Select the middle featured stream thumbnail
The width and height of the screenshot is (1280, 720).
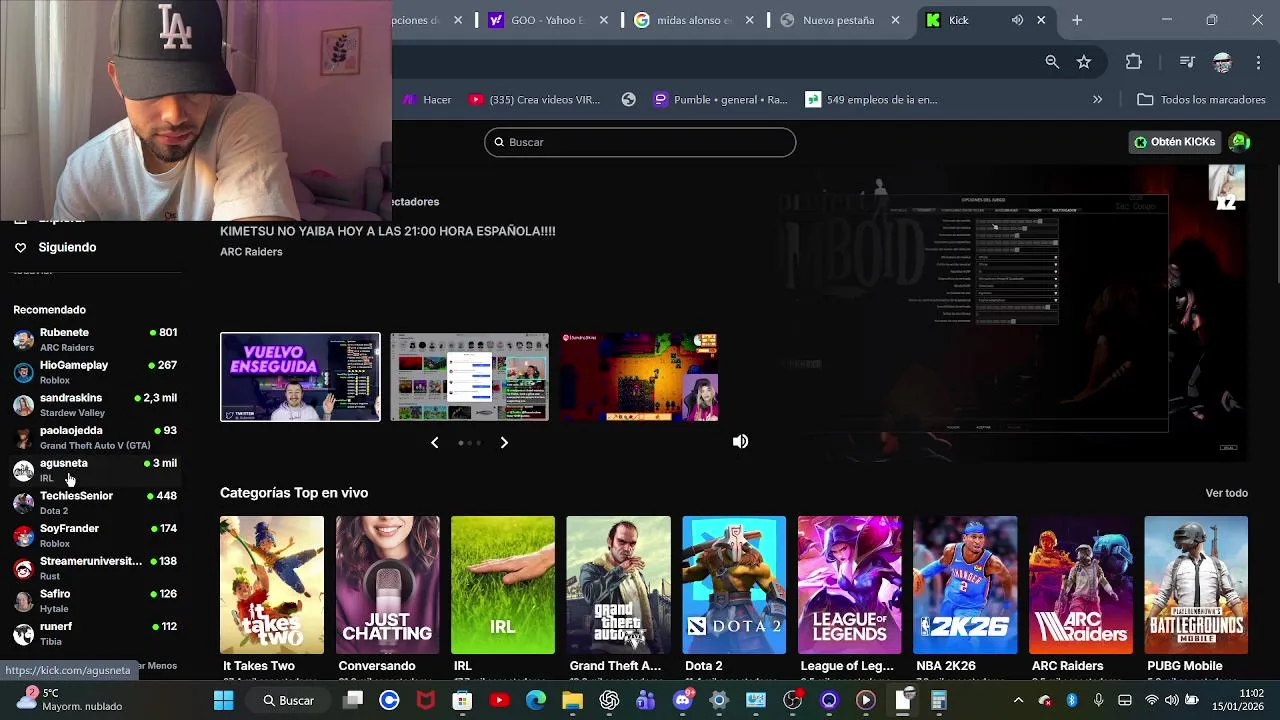pos(469,377)
